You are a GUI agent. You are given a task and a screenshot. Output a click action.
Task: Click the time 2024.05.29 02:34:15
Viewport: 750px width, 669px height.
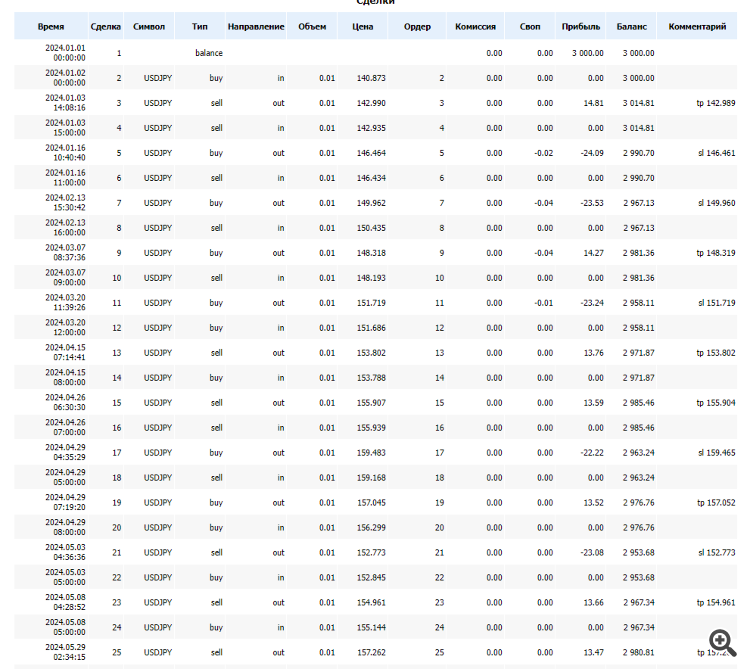(x=66, y=652)
